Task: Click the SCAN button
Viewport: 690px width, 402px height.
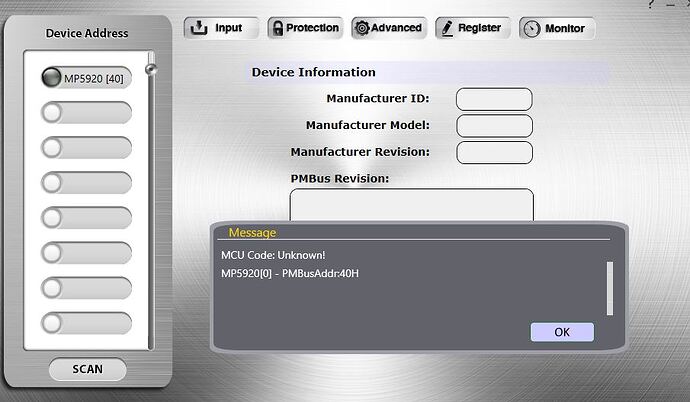Action: pyautogui.click(x=88, y=369)
